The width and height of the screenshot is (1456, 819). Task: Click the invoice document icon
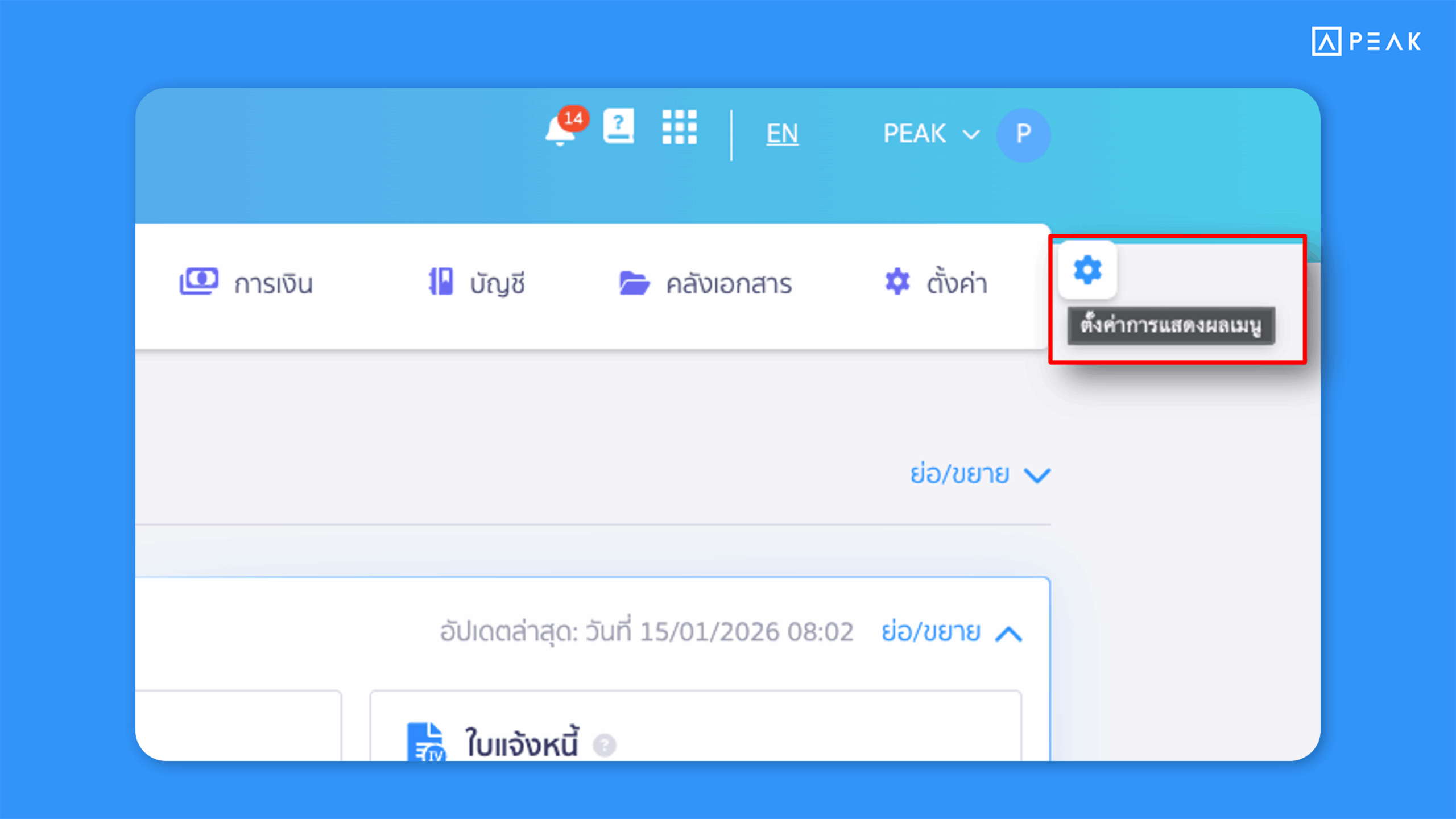[426, 741]
